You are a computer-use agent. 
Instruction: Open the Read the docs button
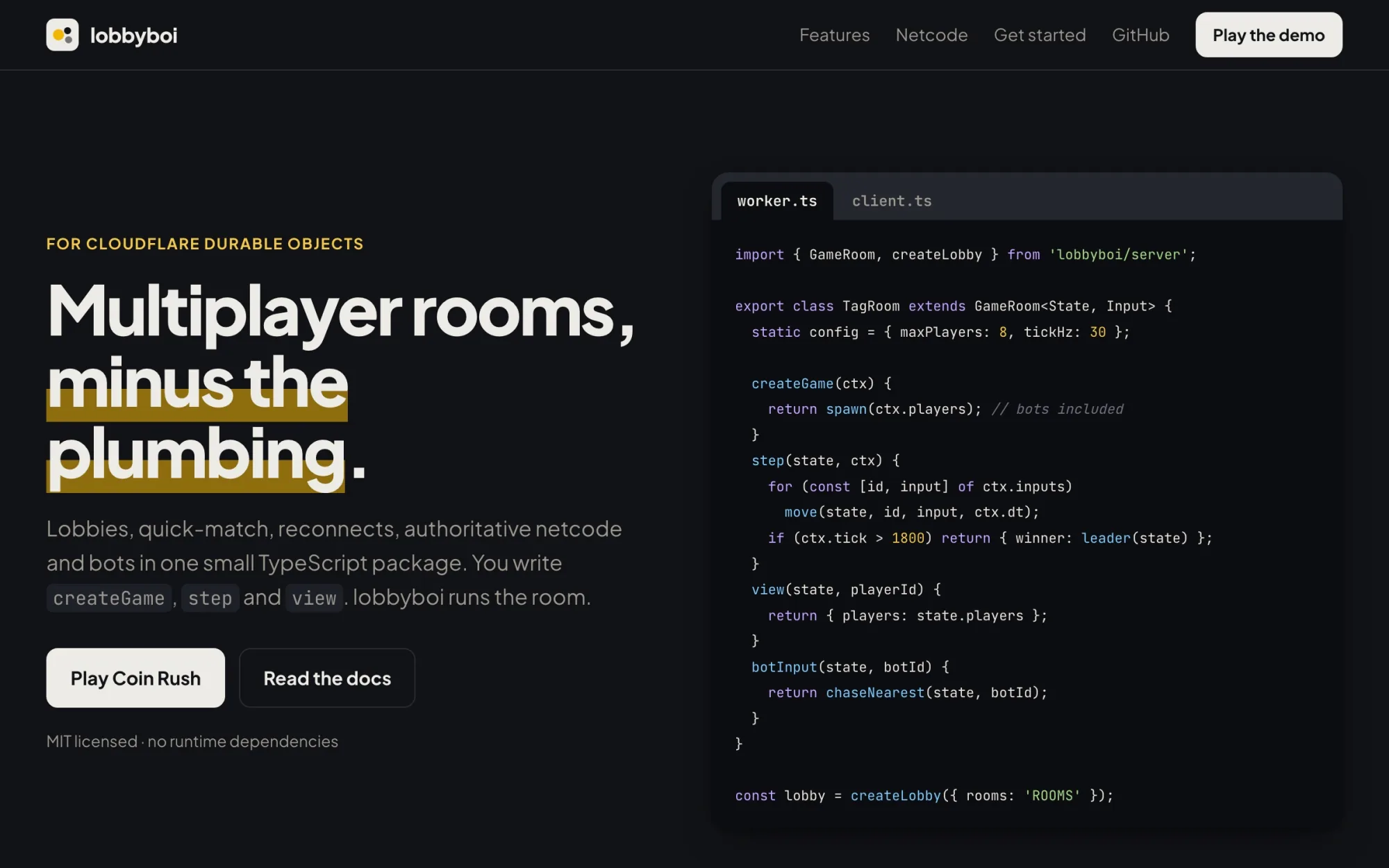coord(327,678)
